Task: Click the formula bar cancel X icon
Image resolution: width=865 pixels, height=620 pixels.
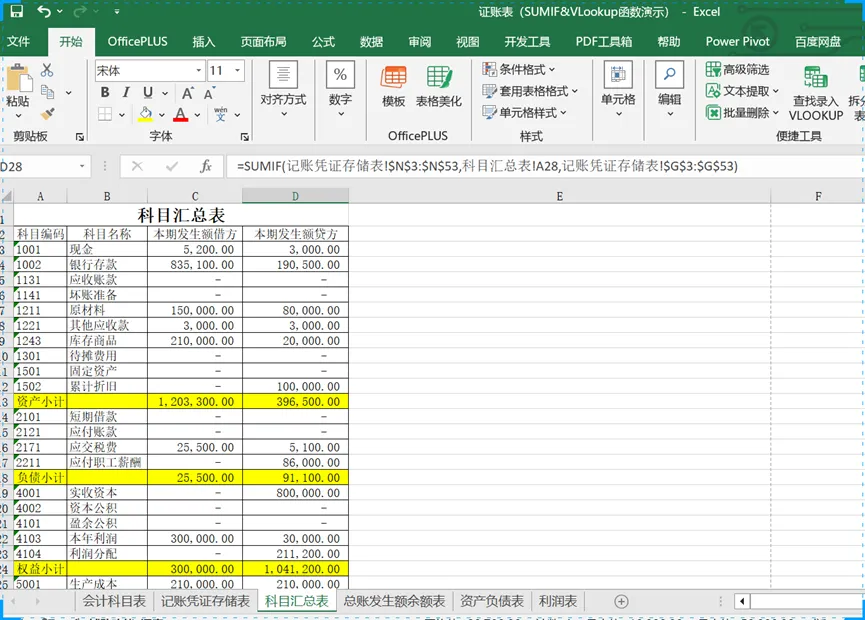Action: [x=137, y=166]
